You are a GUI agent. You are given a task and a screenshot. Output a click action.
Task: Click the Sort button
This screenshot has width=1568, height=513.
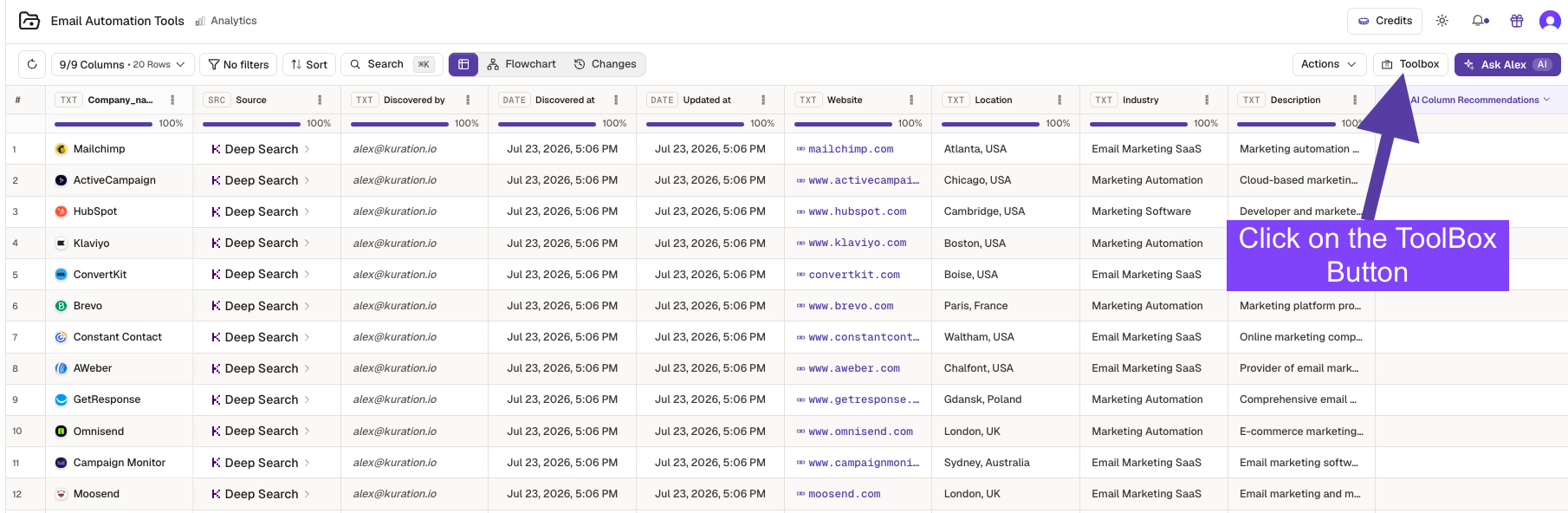[309, 64]
